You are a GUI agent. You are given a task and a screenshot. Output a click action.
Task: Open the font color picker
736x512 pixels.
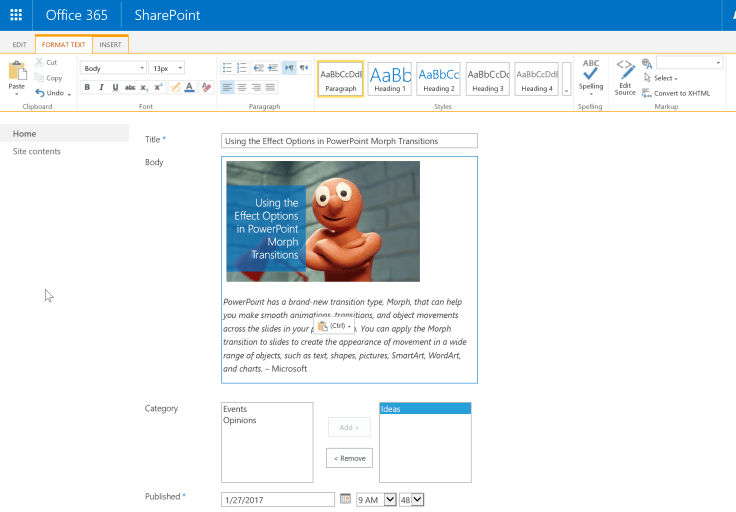[x=190, y=87]
